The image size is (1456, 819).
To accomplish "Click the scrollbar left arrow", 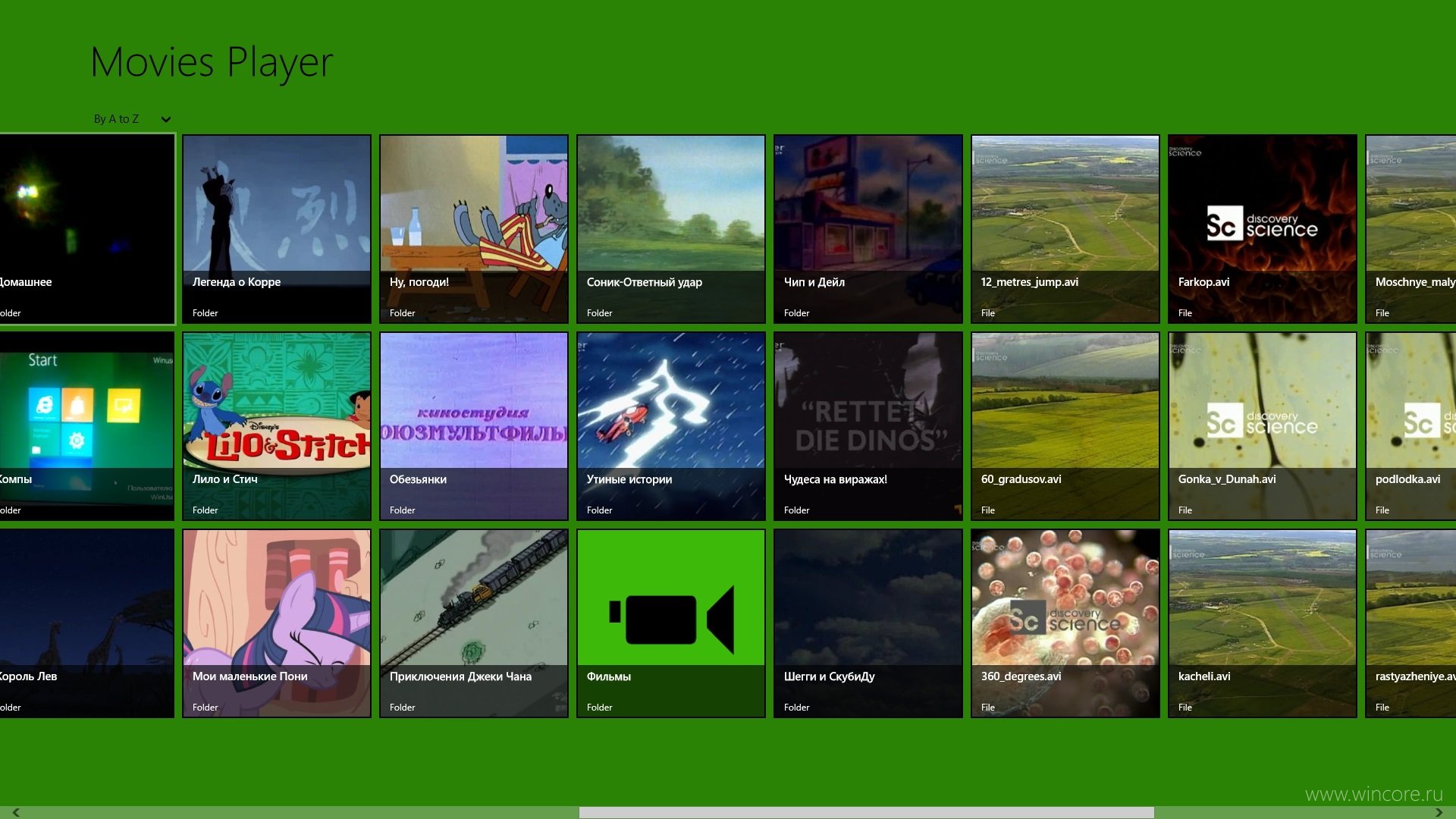I will (16, 812).
